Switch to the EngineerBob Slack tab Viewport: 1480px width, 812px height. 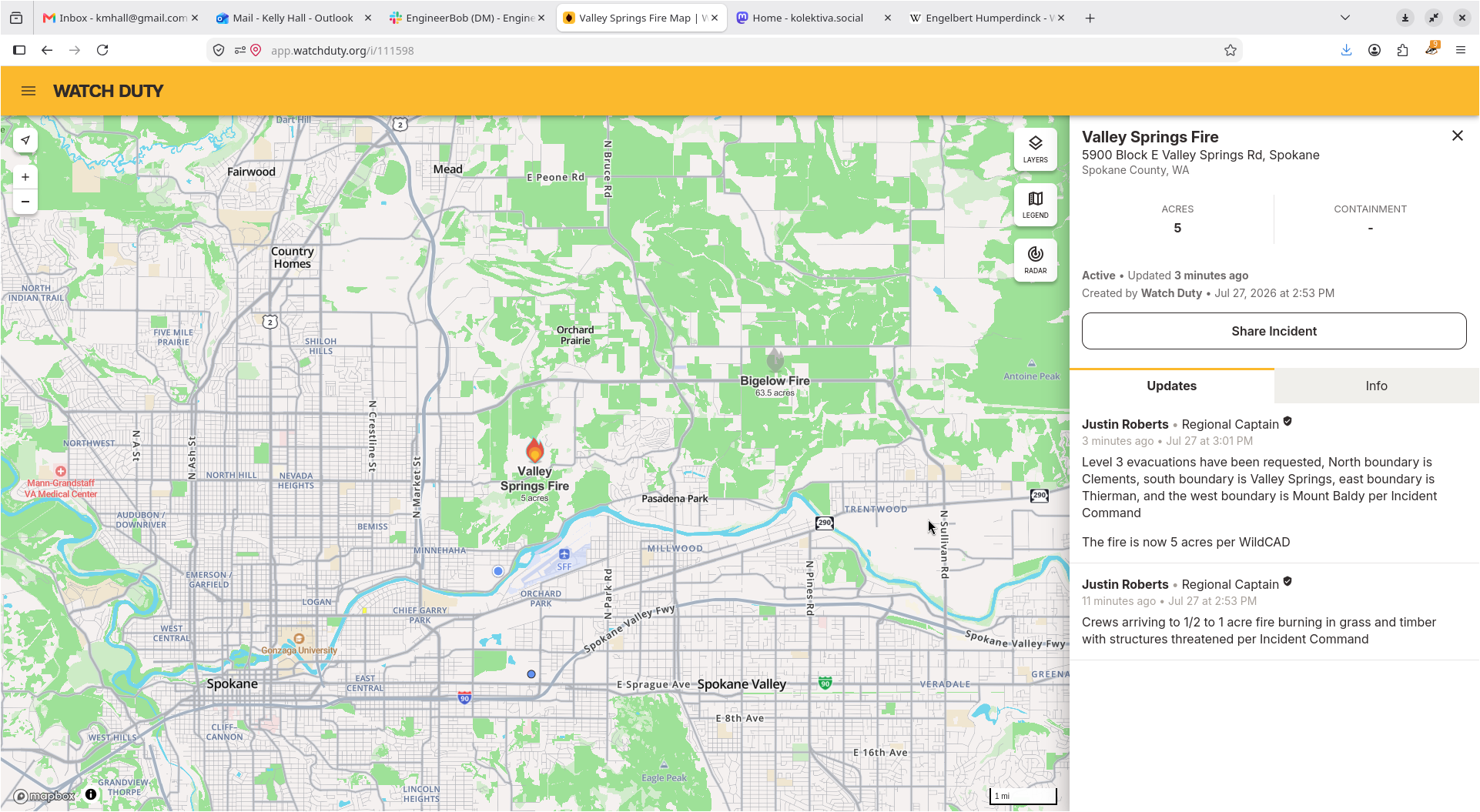[468, 18]
